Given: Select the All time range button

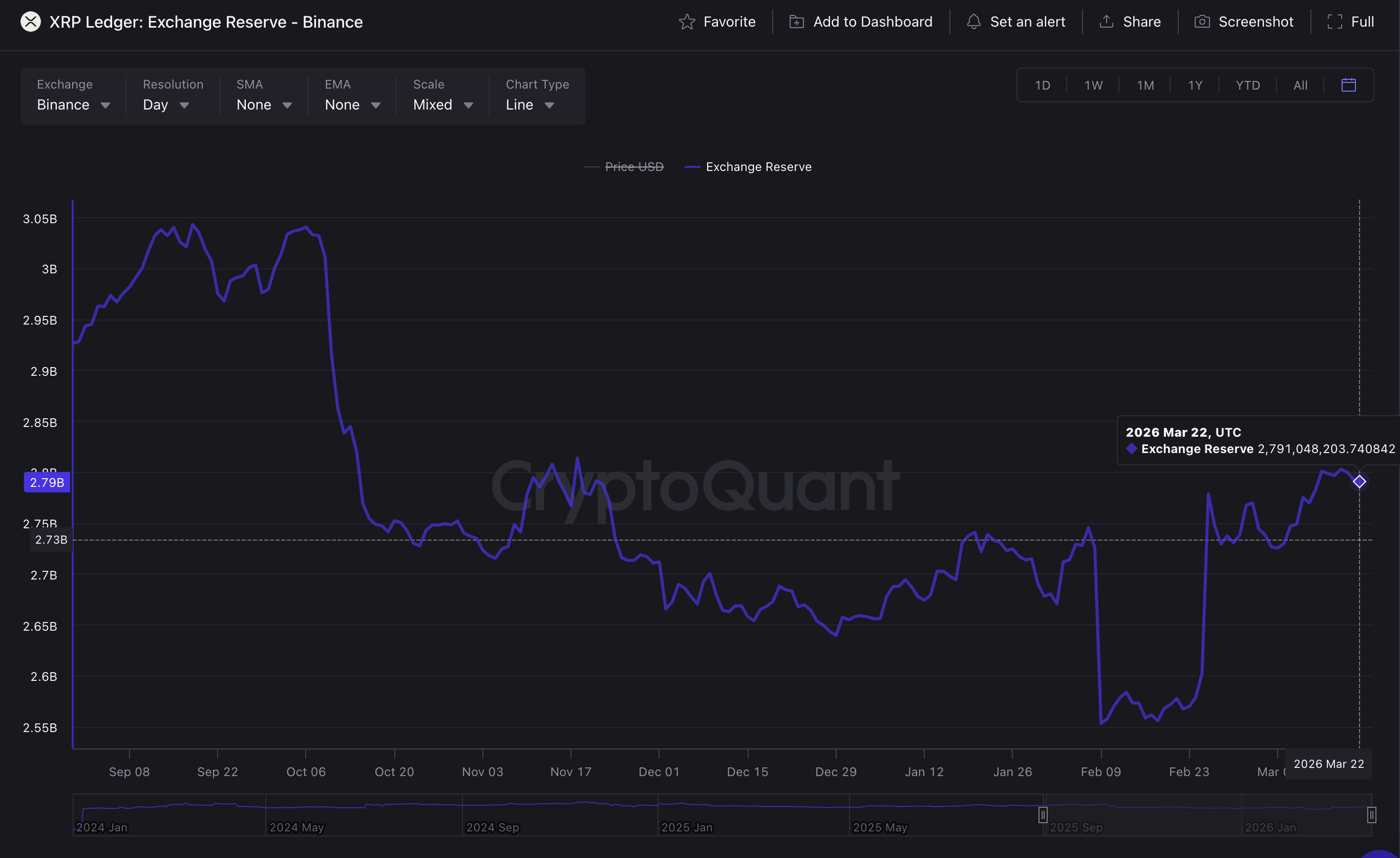Looking at the screenshot, I should pos(1300,85).
